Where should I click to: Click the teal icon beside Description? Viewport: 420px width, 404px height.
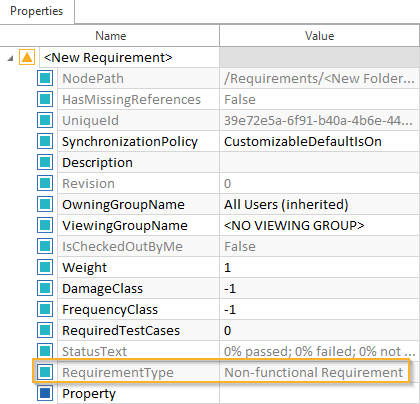[x=45, y=162]
